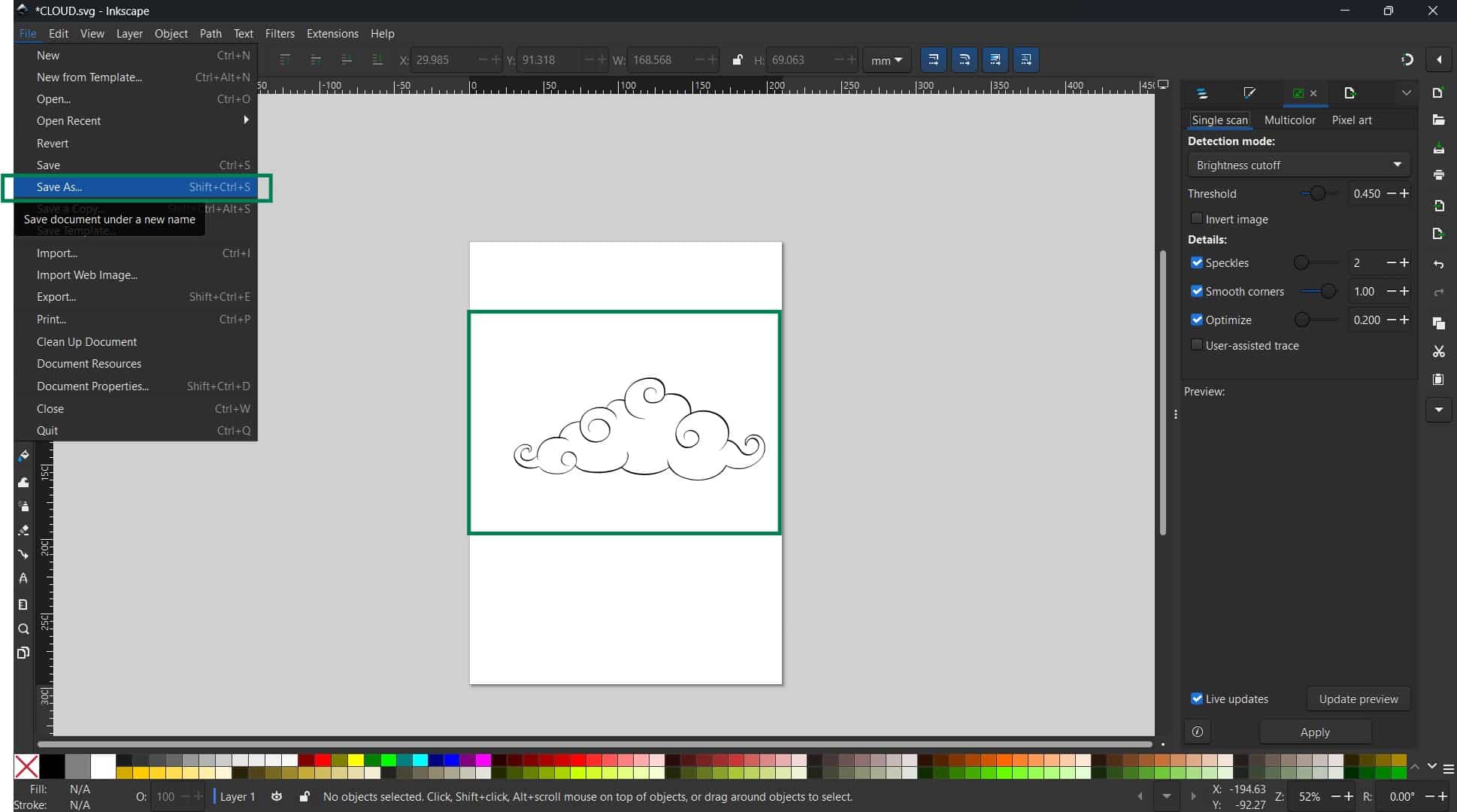Image resolution: width=1457 pixels, height=812 pixels.
Task: Switch to the Multicolor tab
Action: 1289,120
